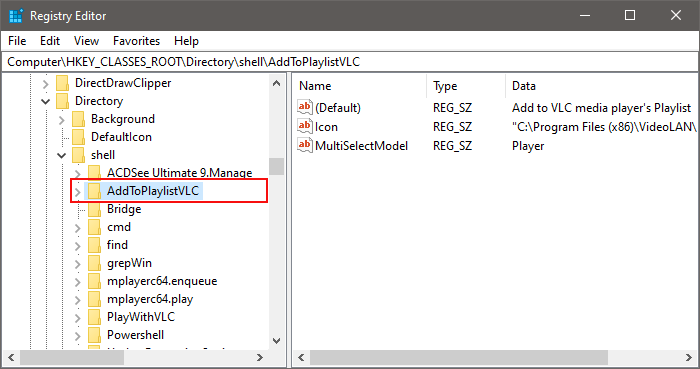Open the Favorites menu
Image resolution: width=700 pixels, height=369 pixels.
coord(136,41)
